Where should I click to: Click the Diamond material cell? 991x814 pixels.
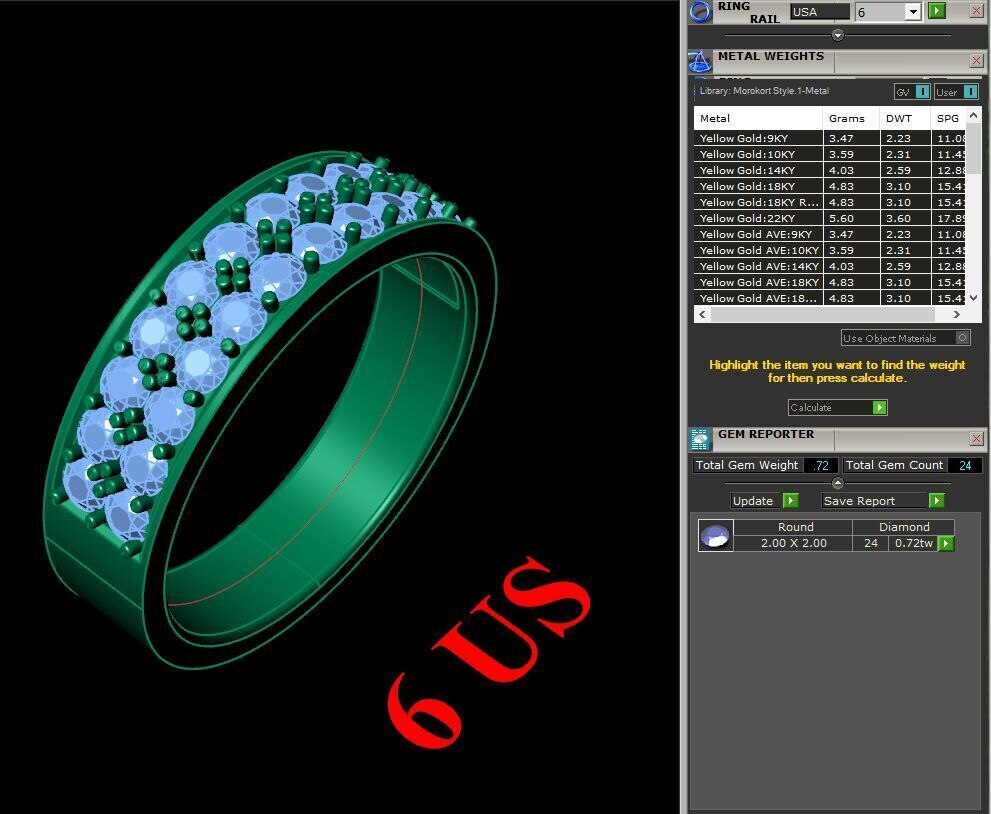coord(904,527)
